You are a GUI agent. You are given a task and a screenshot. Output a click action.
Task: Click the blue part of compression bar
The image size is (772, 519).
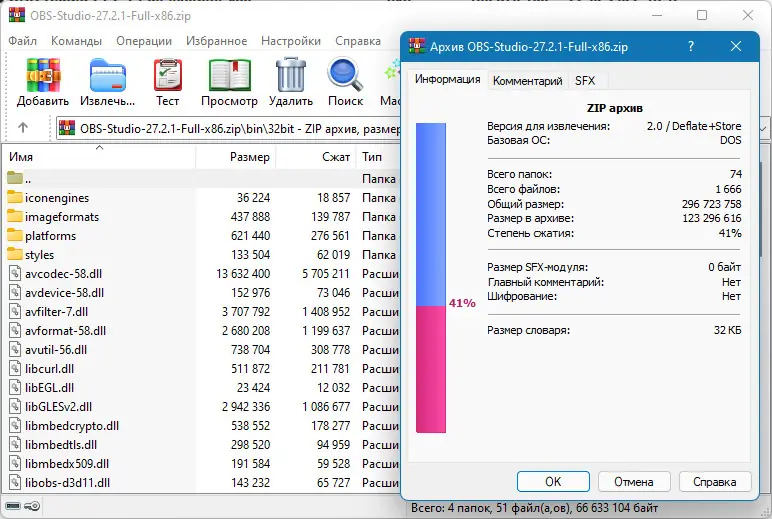pos(431,215)
